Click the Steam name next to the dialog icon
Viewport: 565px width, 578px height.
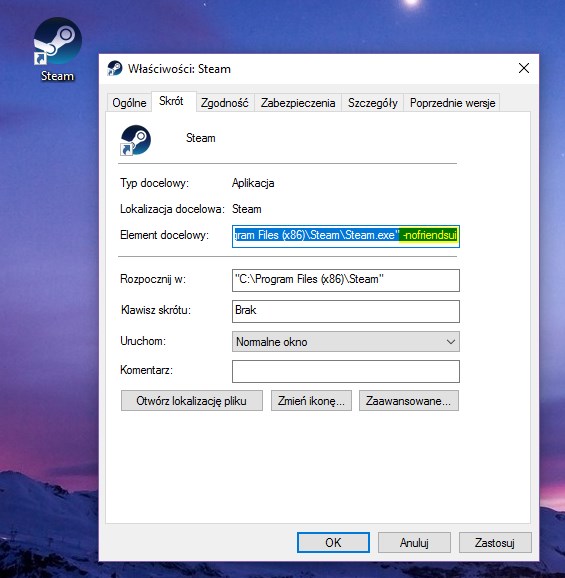click(200, 138)
